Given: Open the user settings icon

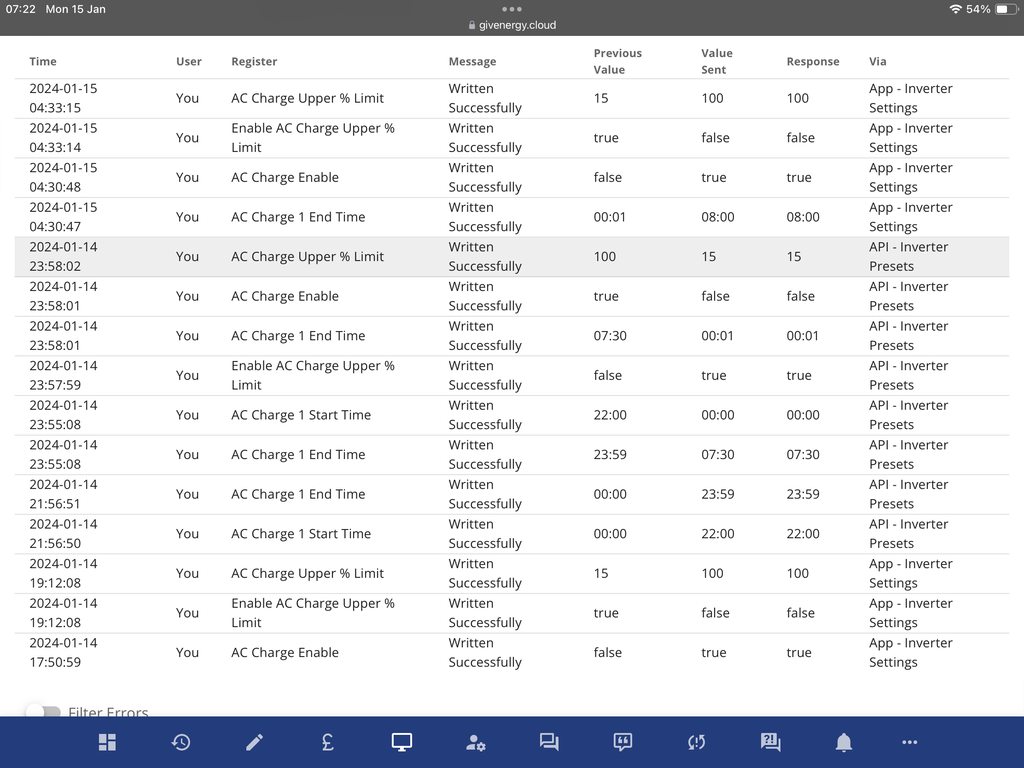Looking at the screenshot, I should coord(475,742).
